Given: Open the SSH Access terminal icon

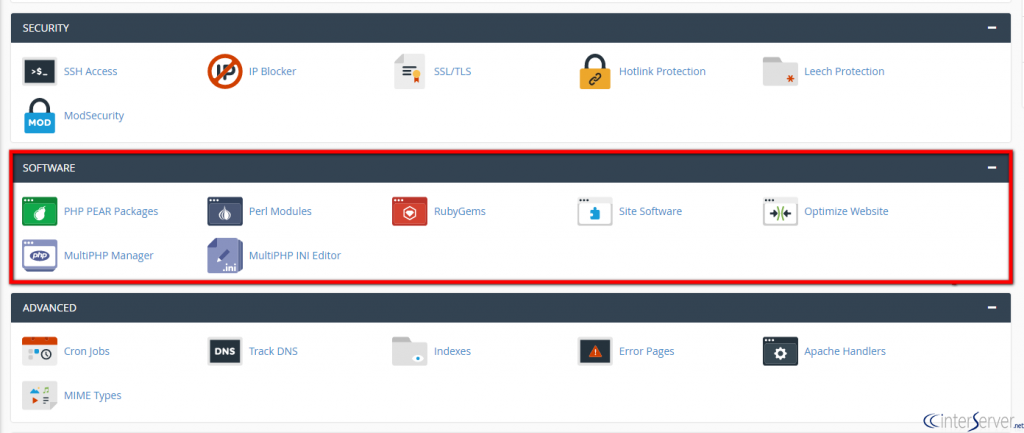Looking at the screenshot, I should click(x=39, y=72).
